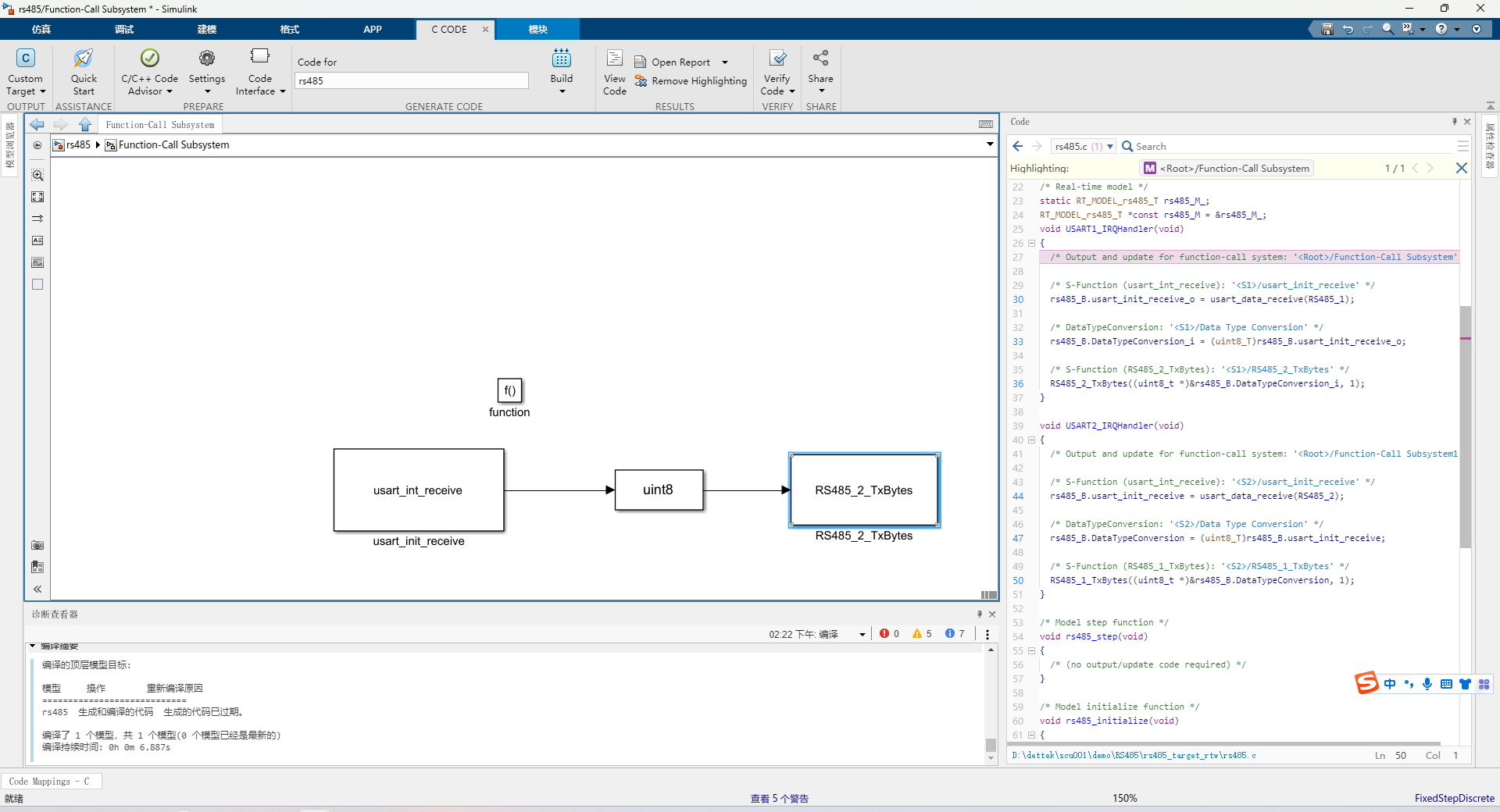The height and width of the screenshot is (812, 1500).
Task: Switch to the 仿真 tab
Action: (41, 29)
